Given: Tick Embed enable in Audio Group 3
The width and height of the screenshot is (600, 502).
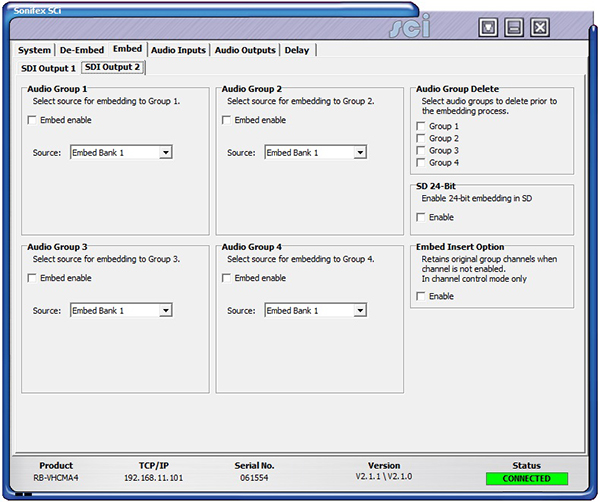Looking at the screenshot, I should (32, 278).
